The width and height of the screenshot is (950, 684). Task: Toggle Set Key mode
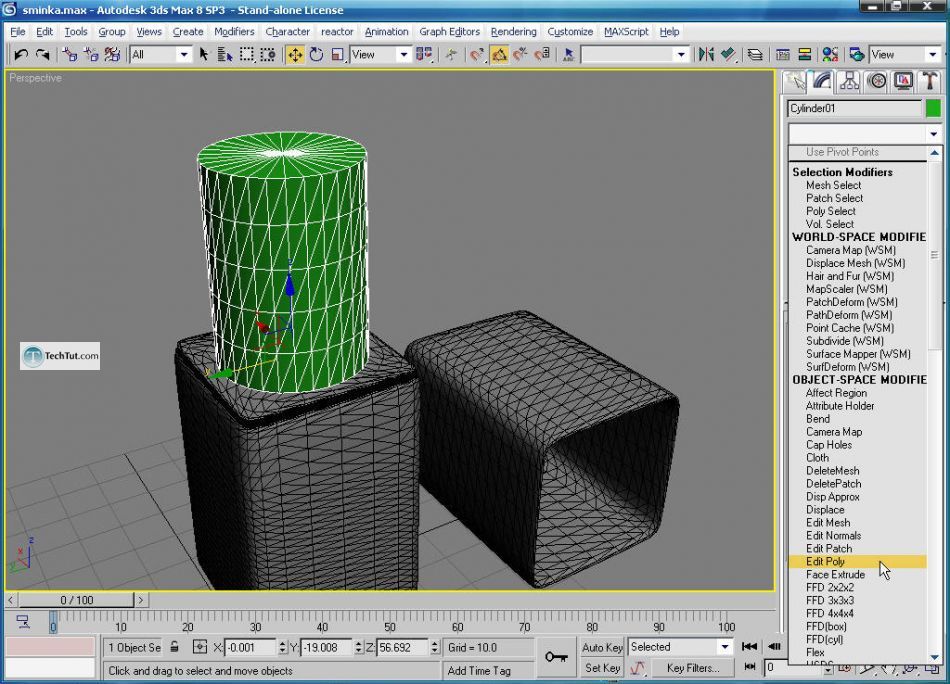[x=602, y=668]
